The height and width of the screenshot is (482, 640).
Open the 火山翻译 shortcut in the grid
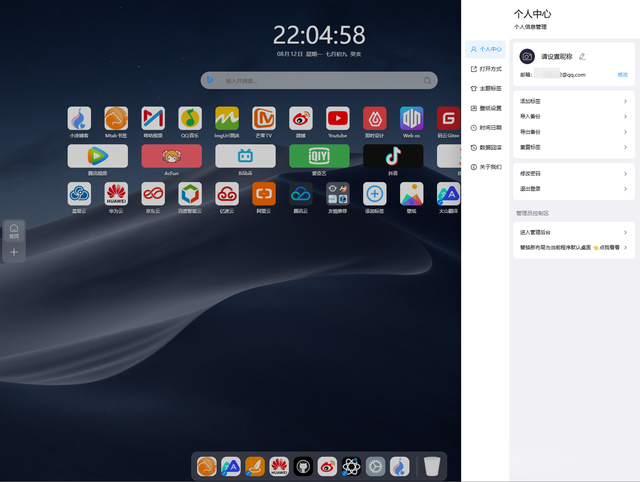pos(449,194)
